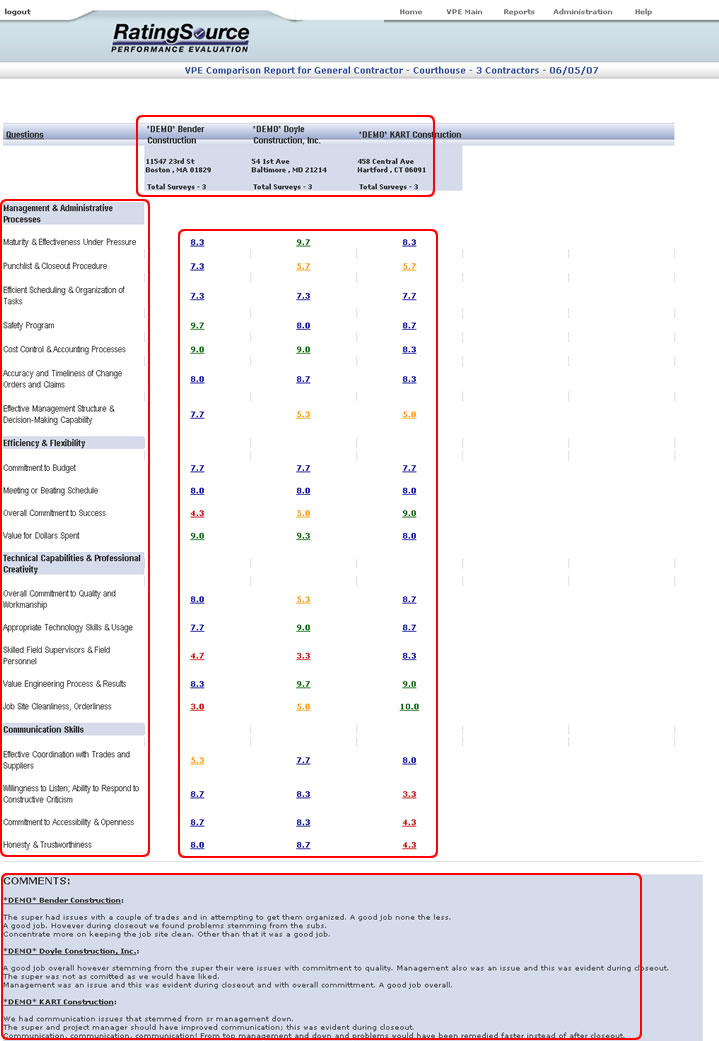Open Doyle's 9.3 Value for Dollars Spent score
The width and height of the screenshot is (719, 1041).
[x=303, y=536]
